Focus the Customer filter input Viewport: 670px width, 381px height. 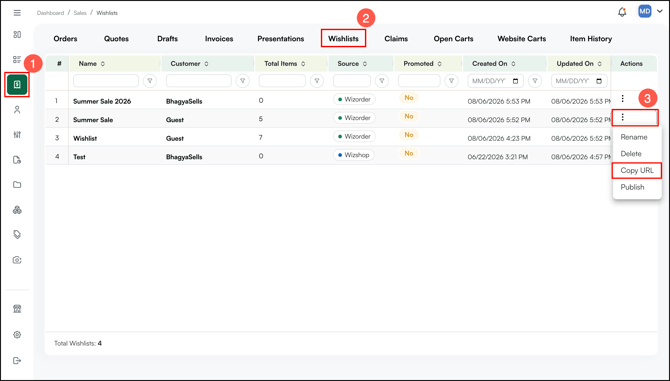199,81
